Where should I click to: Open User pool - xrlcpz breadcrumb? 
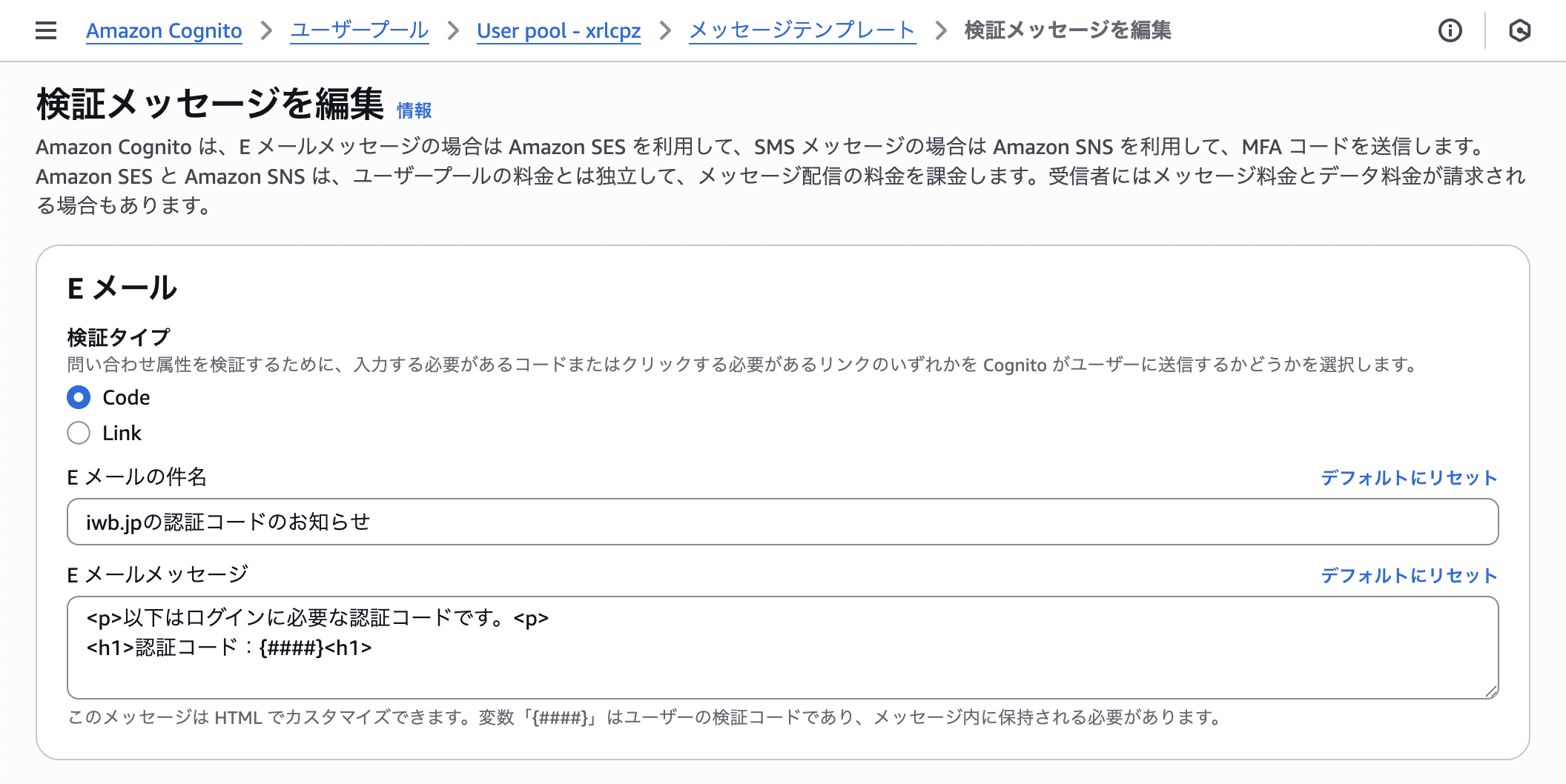(x=559, y=30)
